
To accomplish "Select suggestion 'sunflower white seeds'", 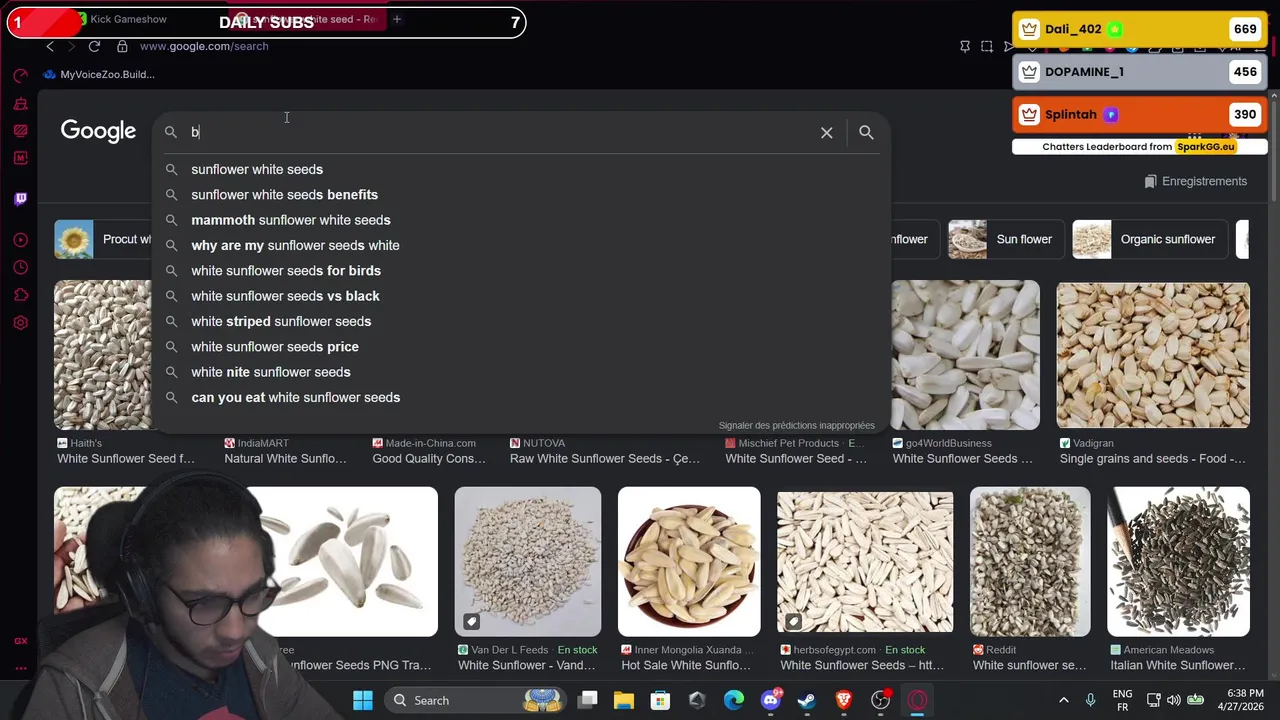I will pos(520,169).
